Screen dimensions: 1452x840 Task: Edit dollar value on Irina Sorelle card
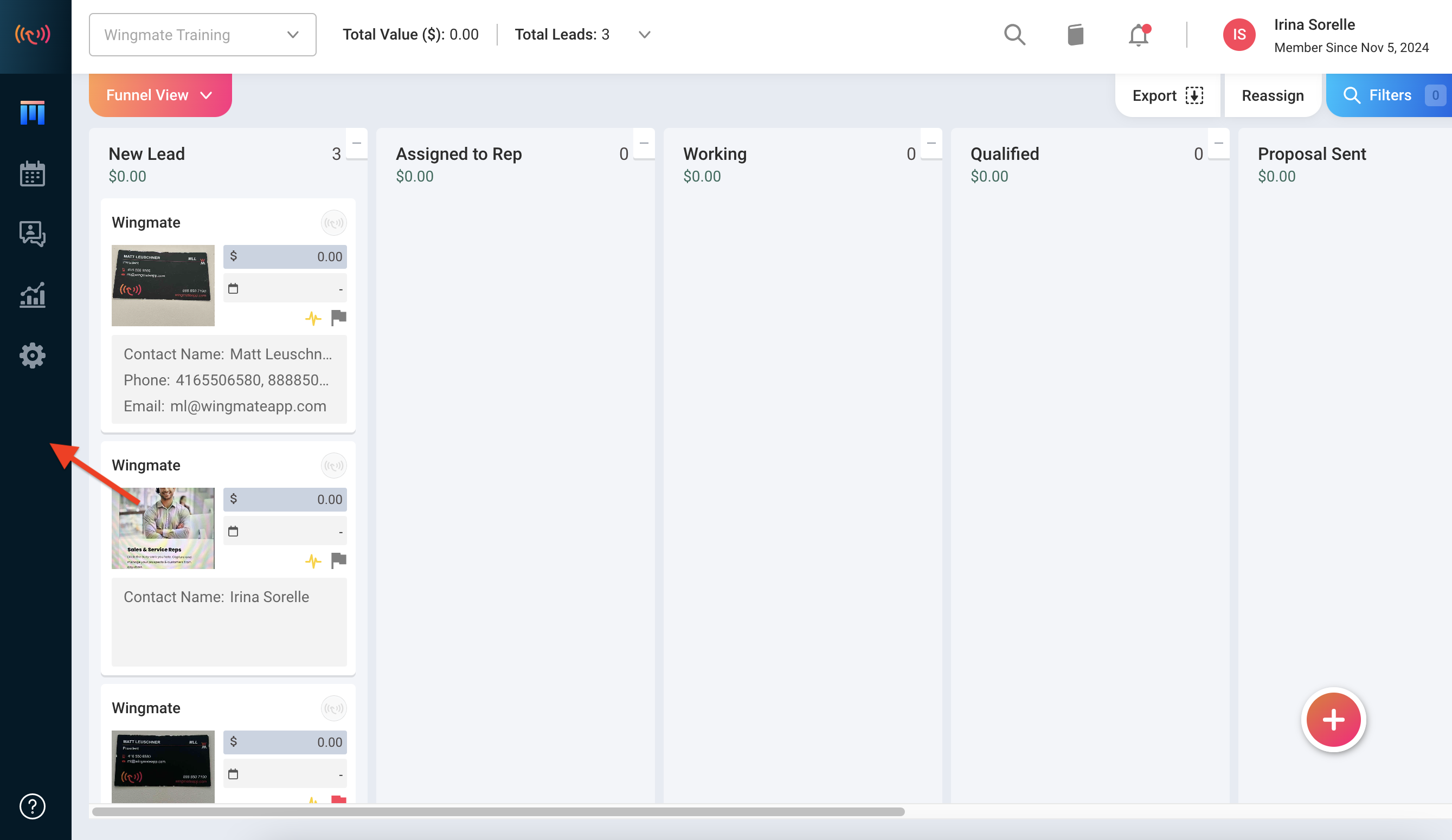285,500
